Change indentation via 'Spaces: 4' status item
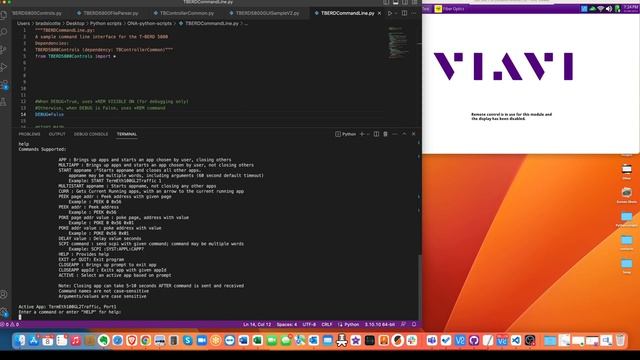640x360 pixels. tap(287, 324)
